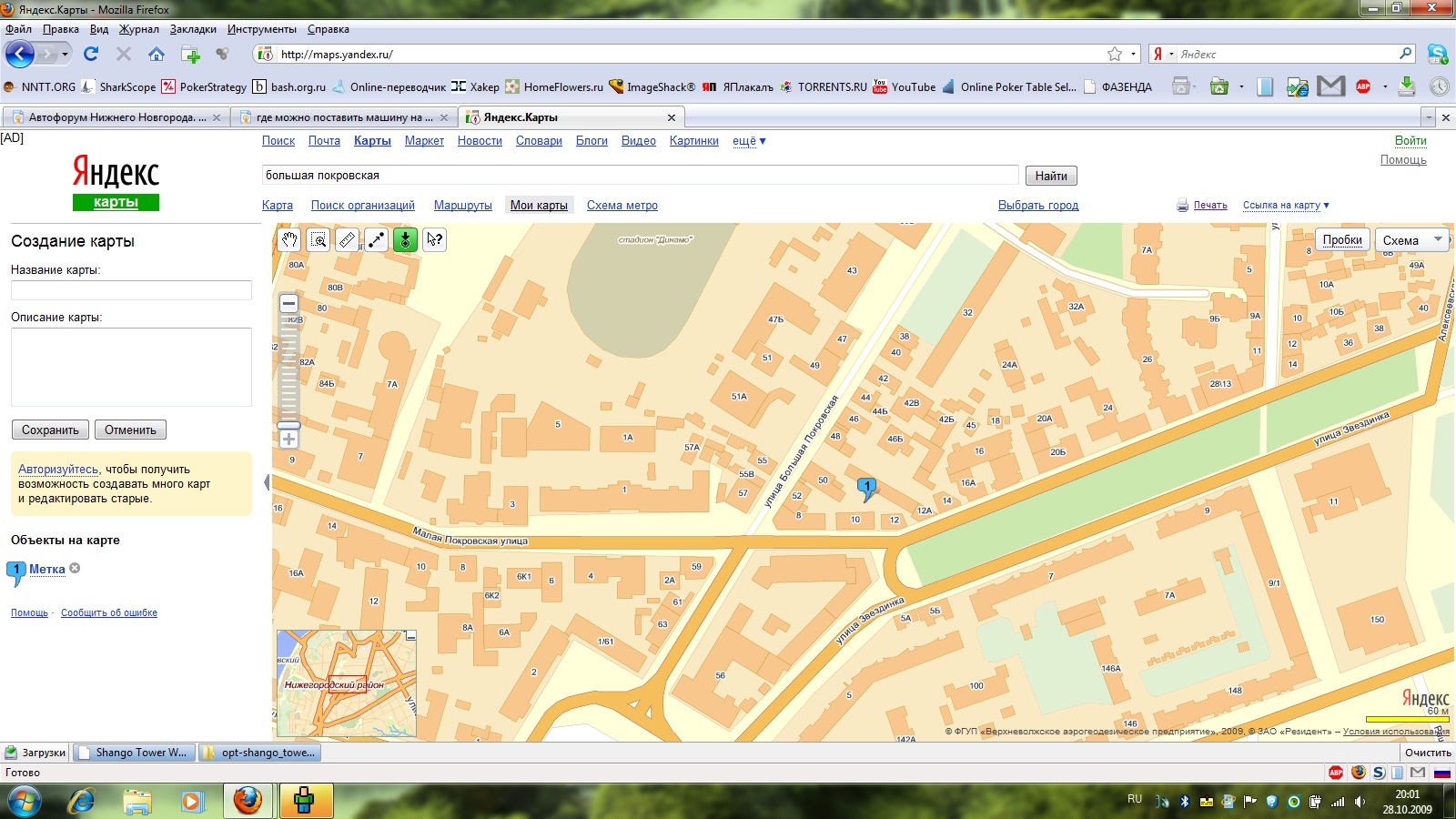Click the map zoom slider handle

(x=288, y=425)
